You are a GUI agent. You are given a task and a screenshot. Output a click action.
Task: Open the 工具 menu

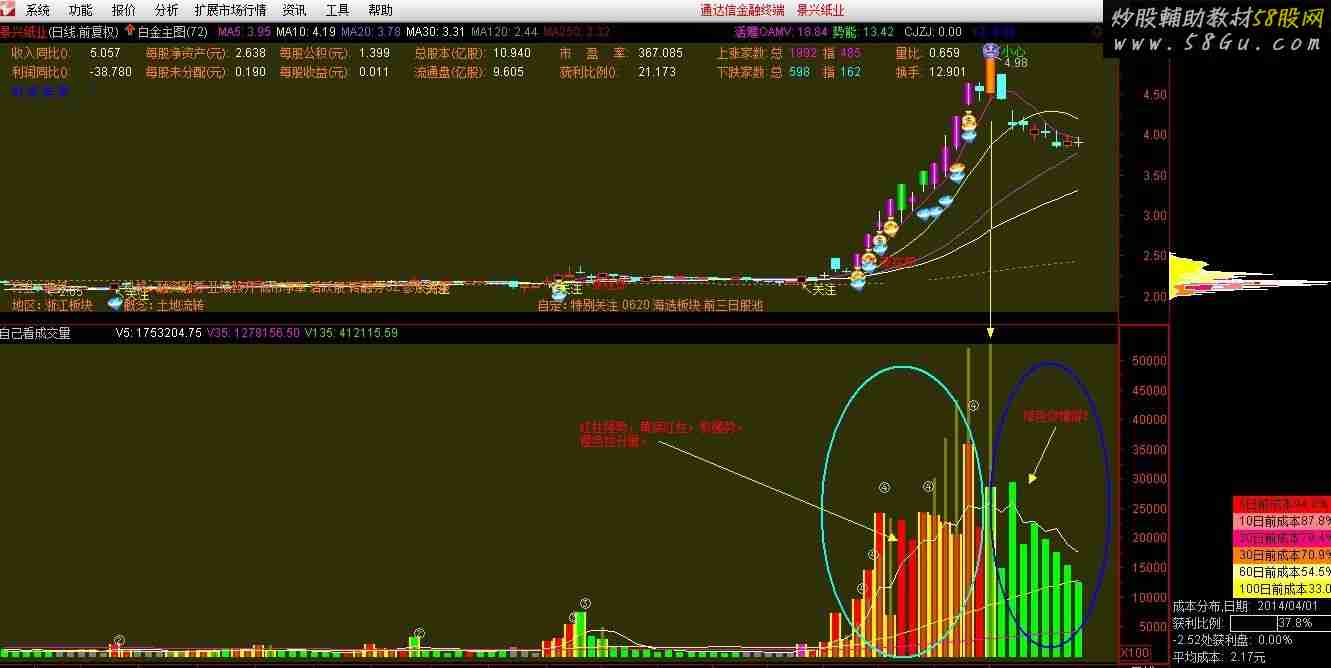[x=337, y=10]
